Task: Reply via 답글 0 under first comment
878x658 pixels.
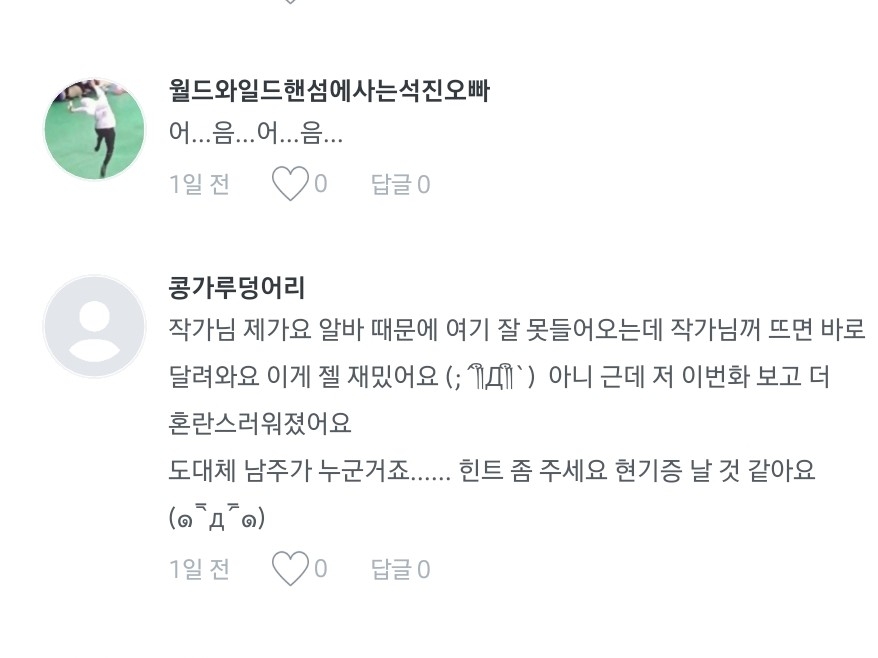Action: click(x=400, y=184)
